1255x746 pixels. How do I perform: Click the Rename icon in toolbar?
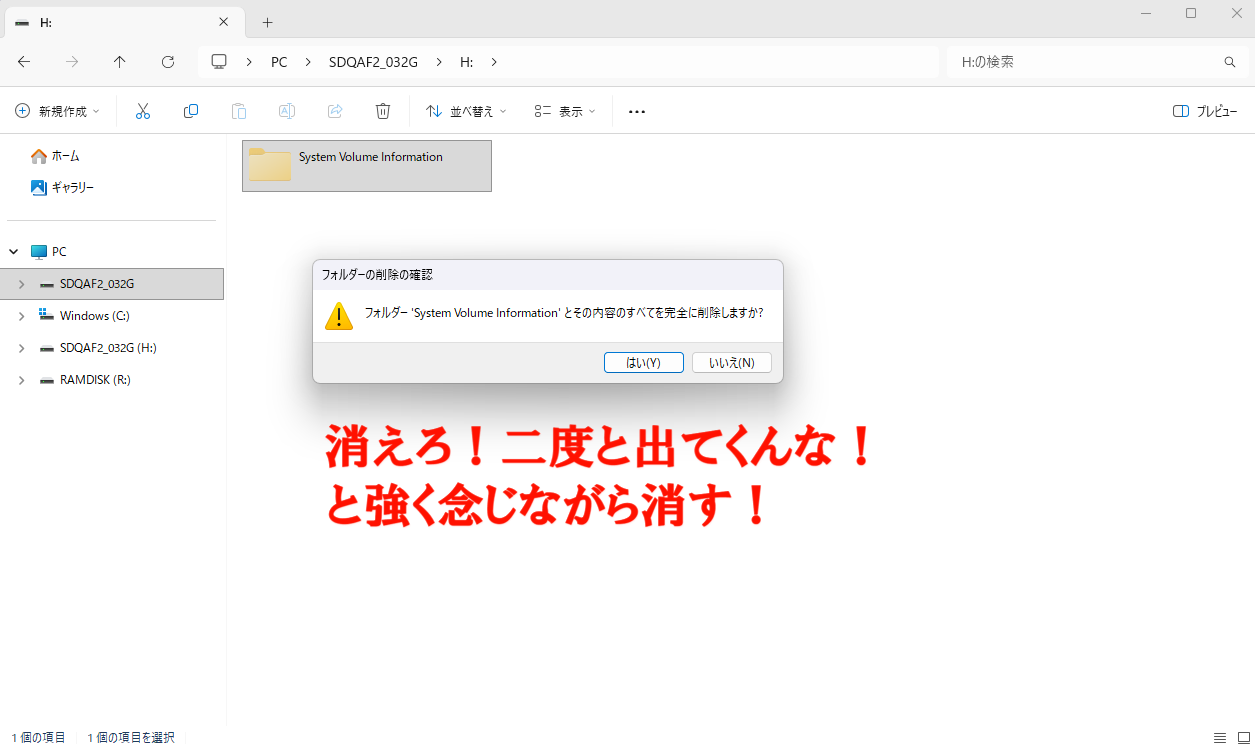click(x=287, y=111)
